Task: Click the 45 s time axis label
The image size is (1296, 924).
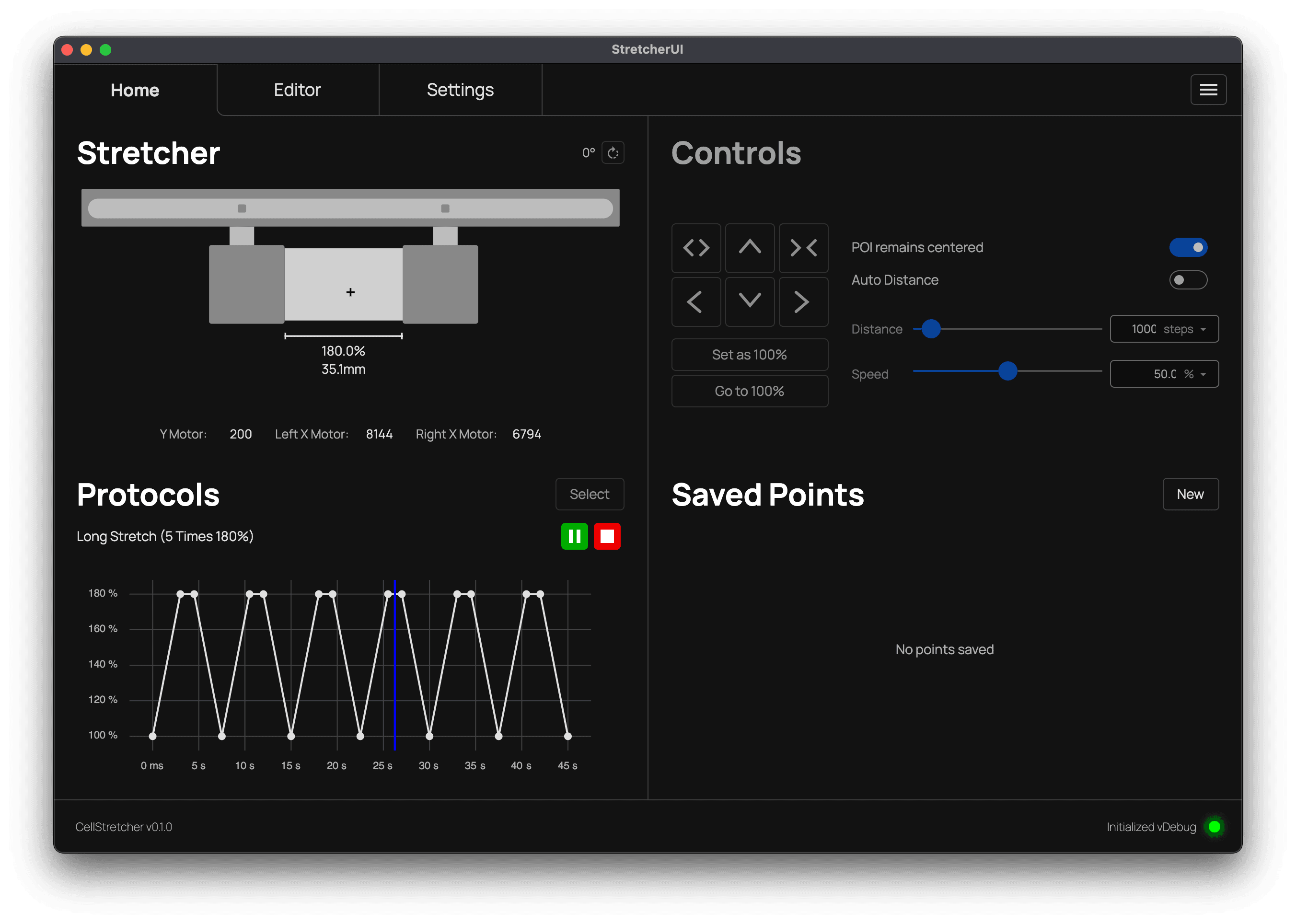Action: tap(567, 765)
